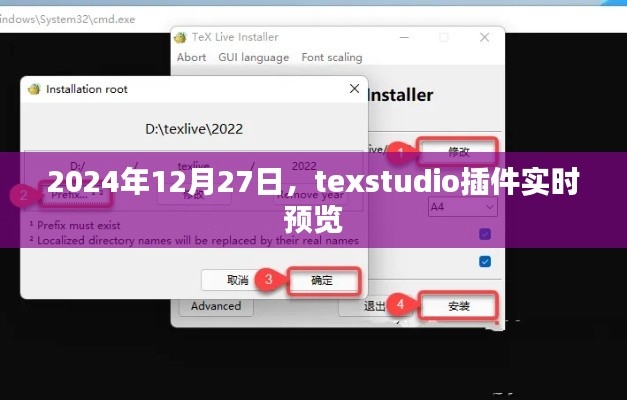
Task: Open the A4 paper size dropdown
Action: 463,207
